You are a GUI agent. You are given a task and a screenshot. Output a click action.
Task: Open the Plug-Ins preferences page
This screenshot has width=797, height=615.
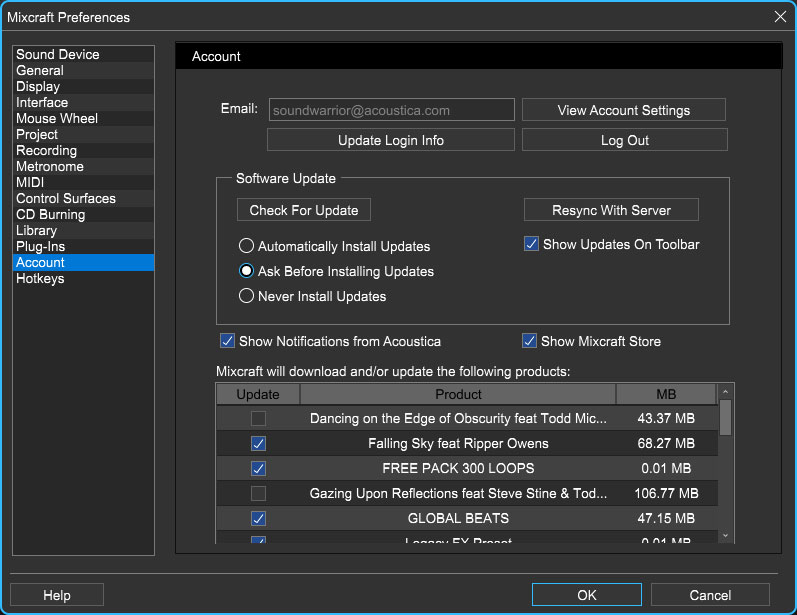[83, 247]
